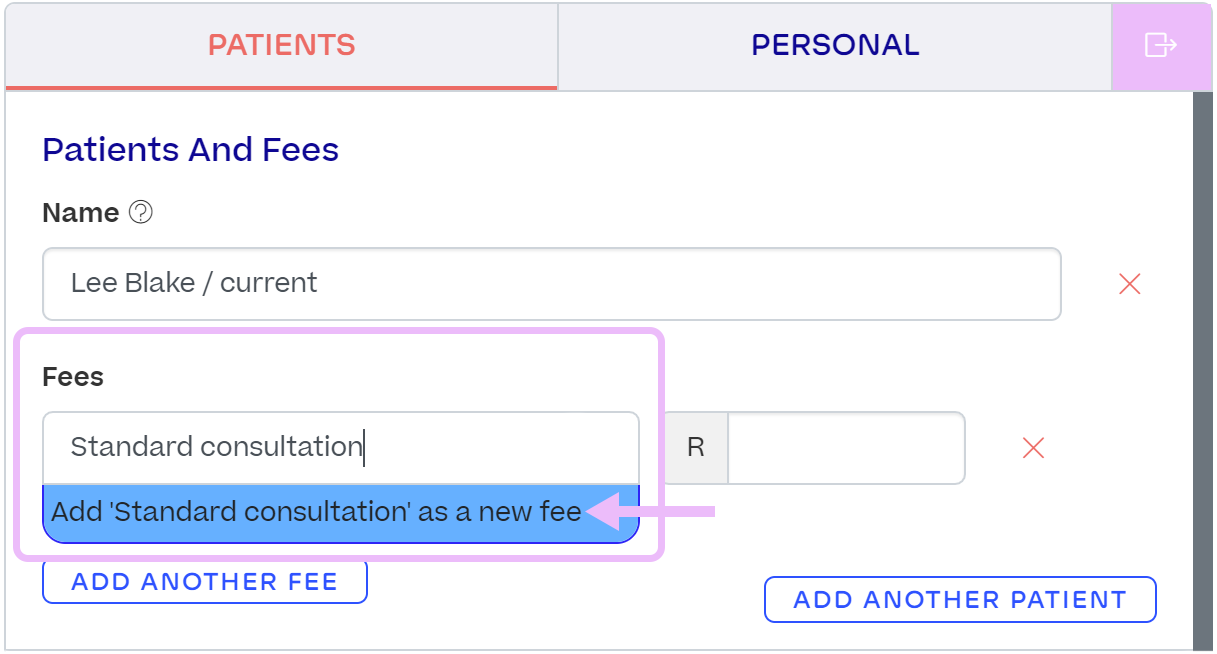Open the help tooltip icon beside Name

click(141, 213)
